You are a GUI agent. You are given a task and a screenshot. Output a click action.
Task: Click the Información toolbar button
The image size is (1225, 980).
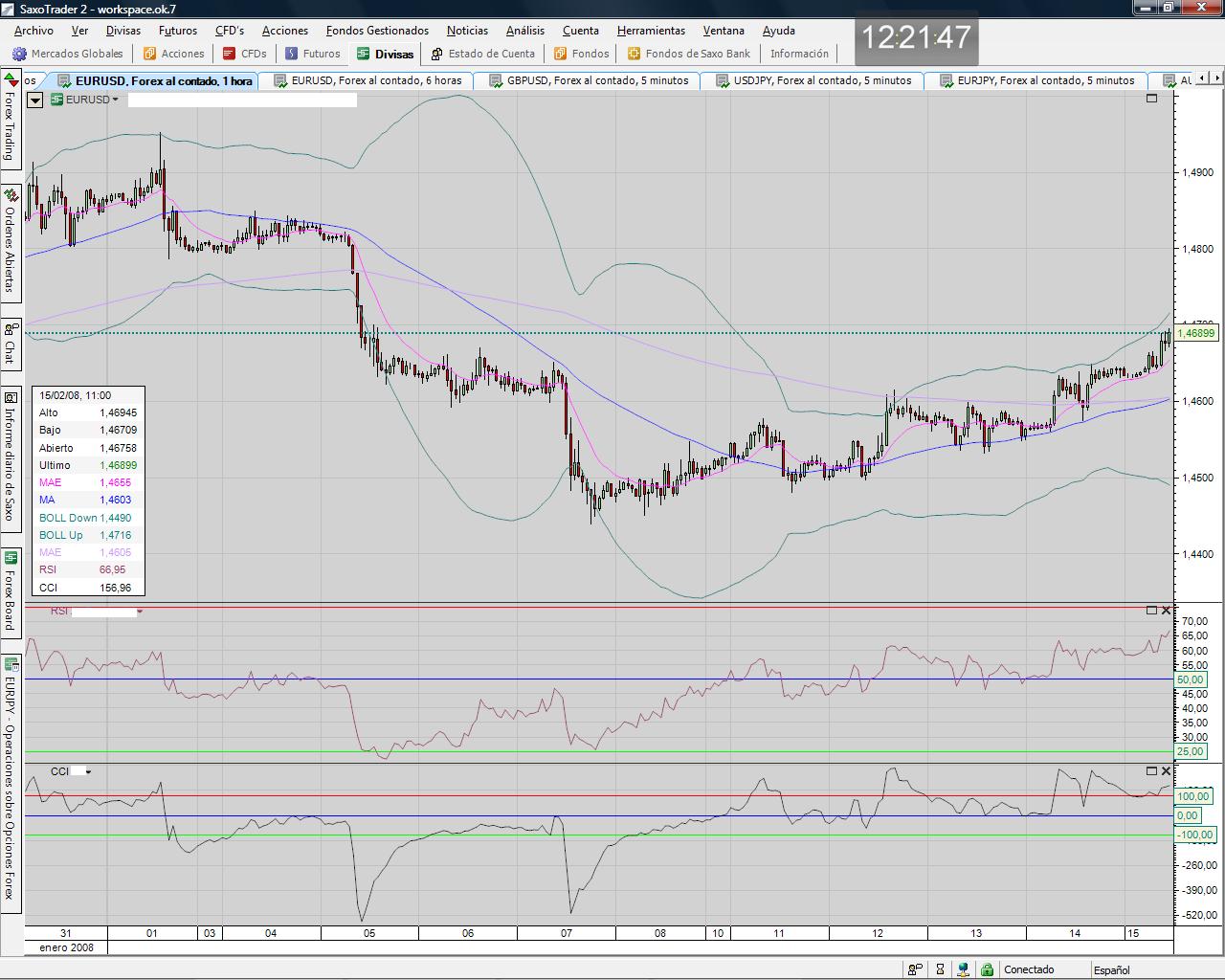tap(799, 54)
